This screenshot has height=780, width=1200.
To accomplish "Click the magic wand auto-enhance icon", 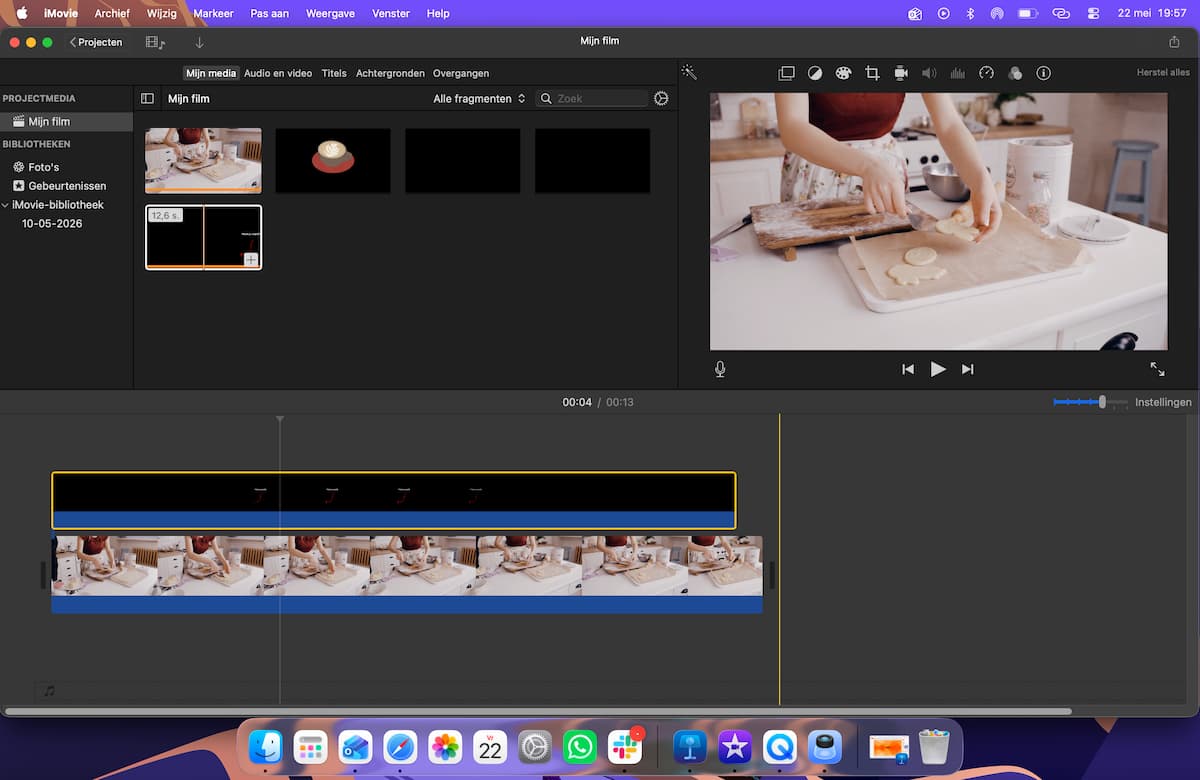I will (x=688, y=72).
